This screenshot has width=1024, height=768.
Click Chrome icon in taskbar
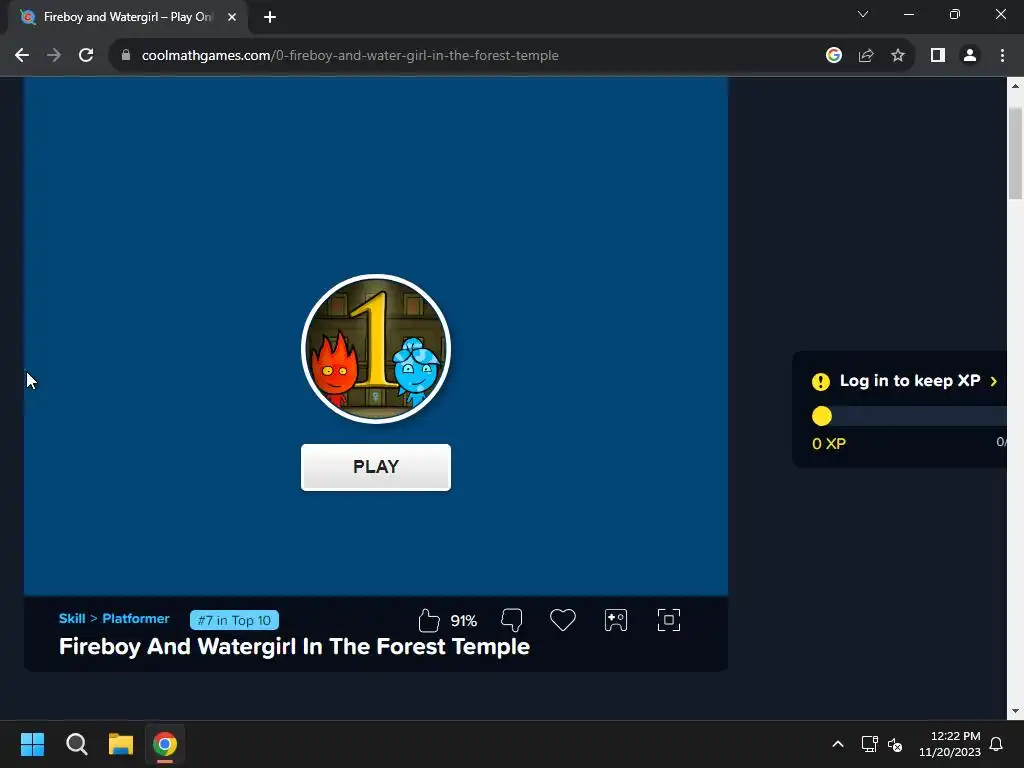click(x=165, y=744)
